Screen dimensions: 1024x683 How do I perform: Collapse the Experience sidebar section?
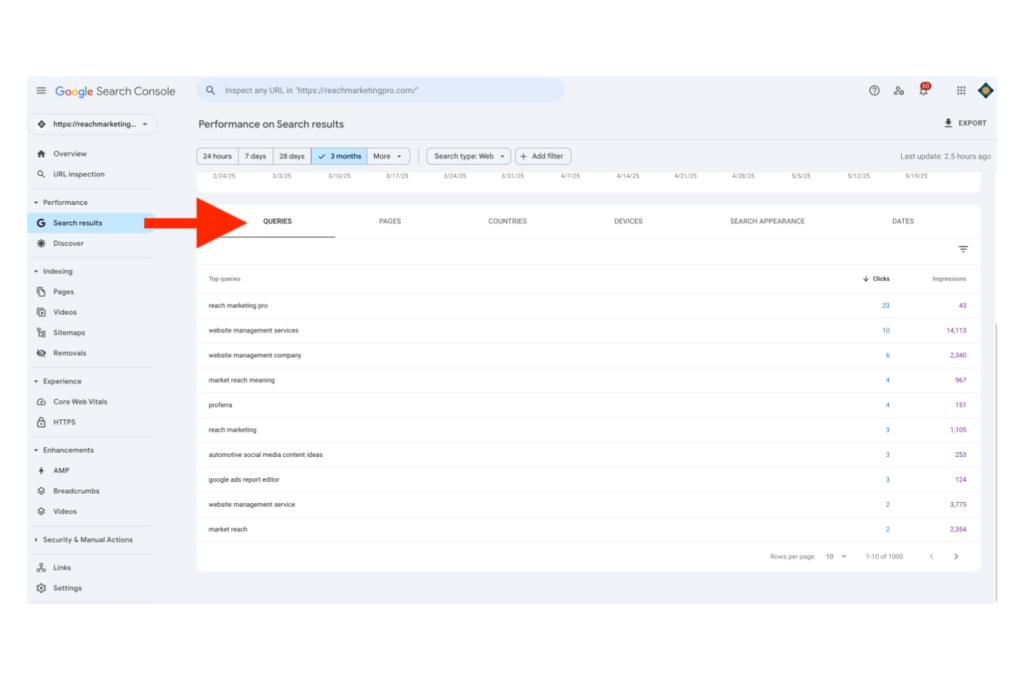36,381
